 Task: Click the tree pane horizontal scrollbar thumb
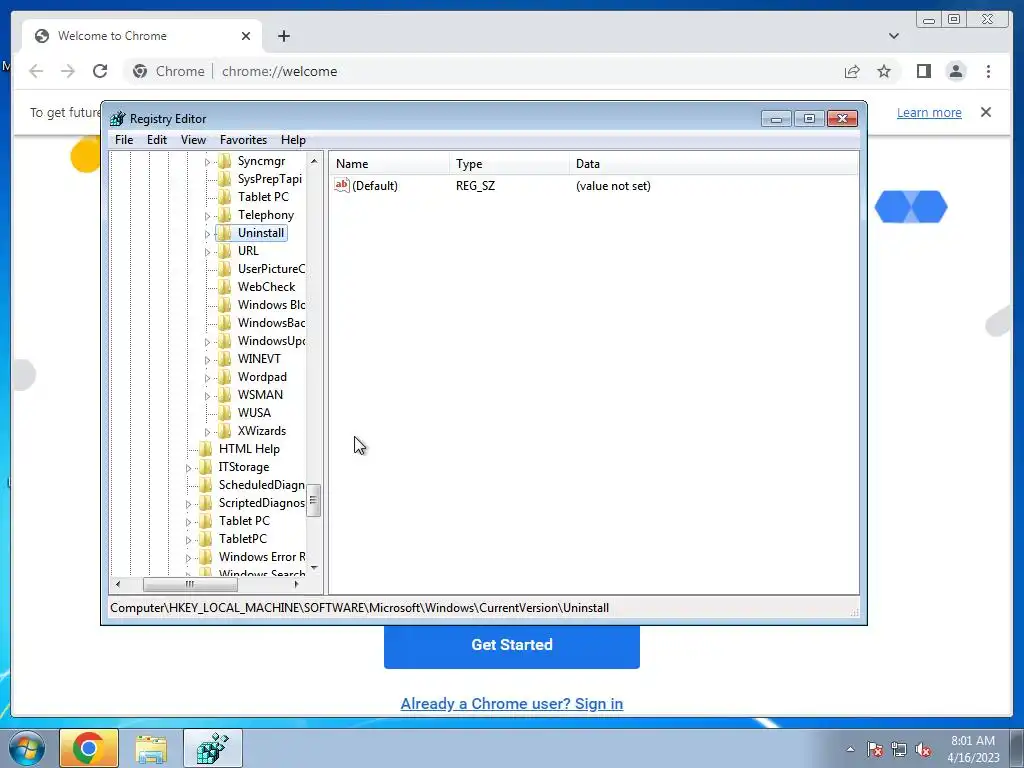(190, 584)
